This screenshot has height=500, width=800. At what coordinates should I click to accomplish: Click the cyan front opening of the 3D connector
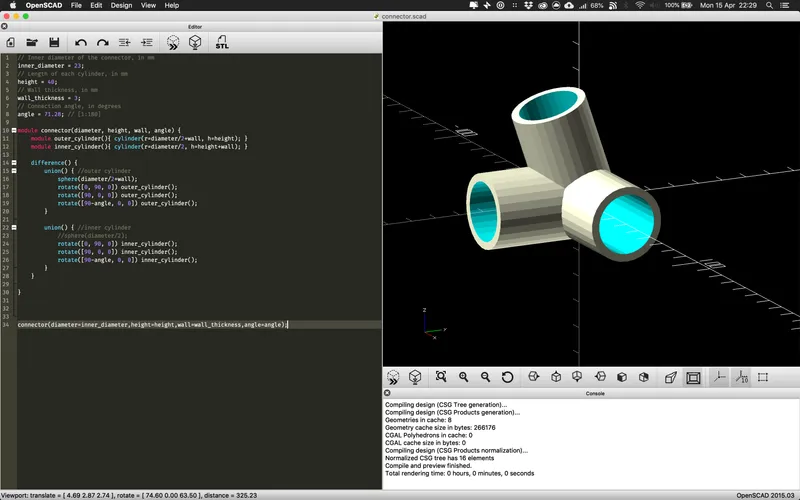point(627,224)
